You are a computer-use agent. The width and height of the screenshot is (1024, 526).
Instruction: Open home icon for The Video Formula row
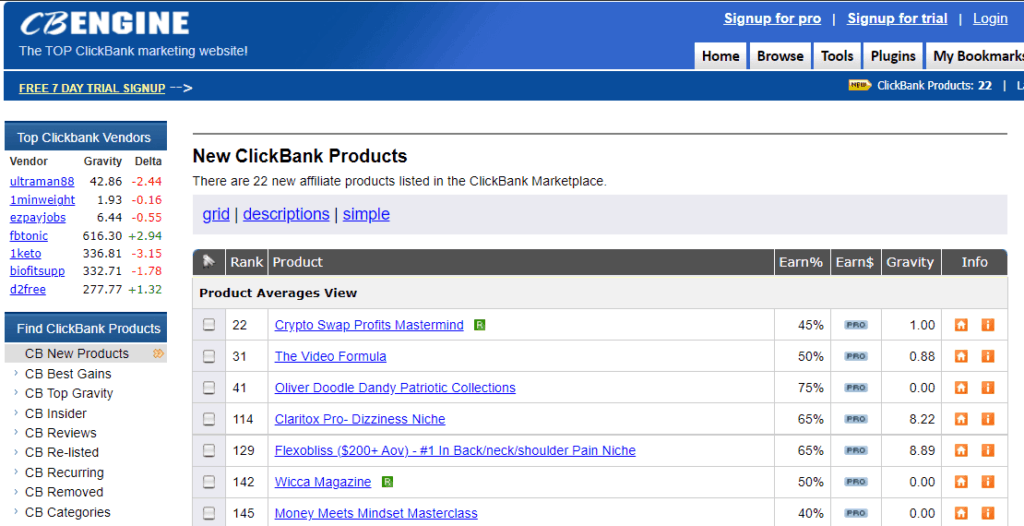(x=961, y=356)
